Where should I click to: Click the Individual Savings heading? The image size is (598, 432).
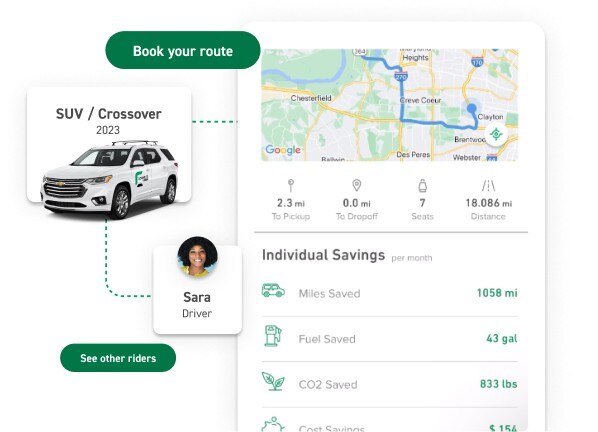point(323,255)
